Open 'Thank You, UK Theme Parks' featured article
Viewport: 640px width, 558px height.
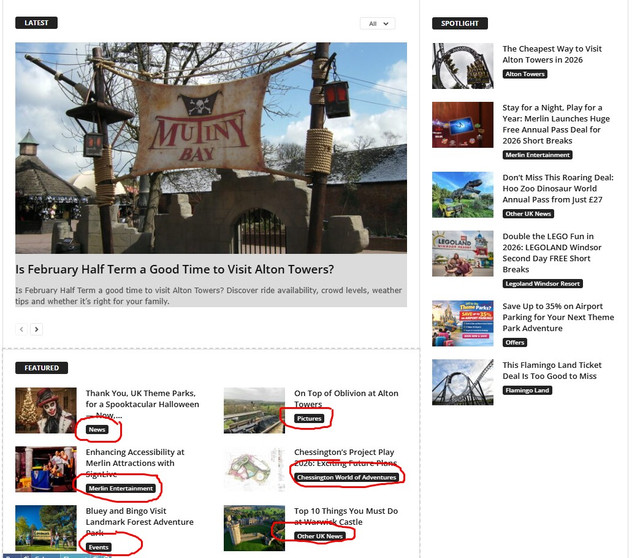coord(142,404)
